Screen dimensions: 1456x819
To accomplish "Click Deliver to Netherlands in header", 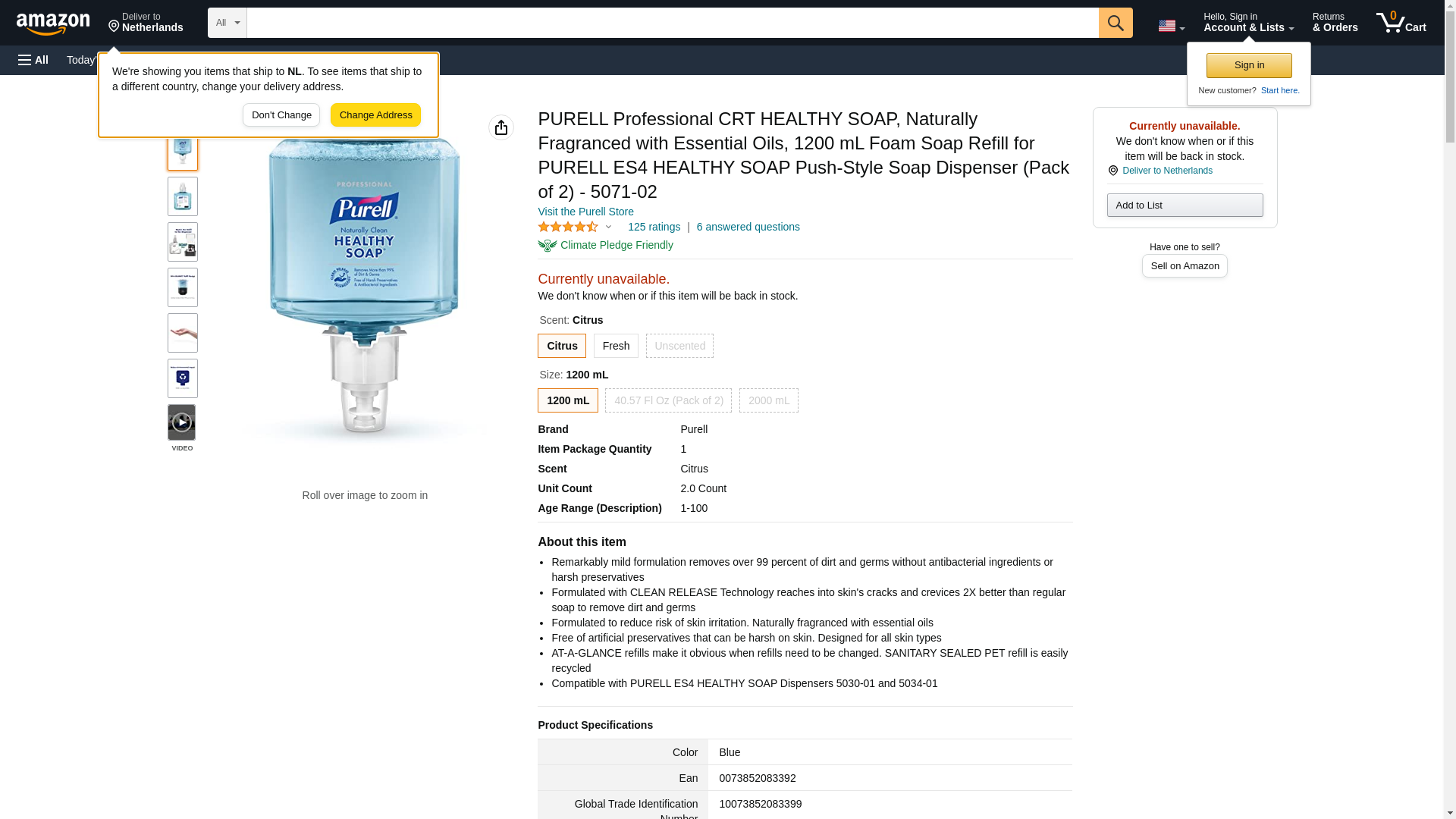I will pyautogui.click(x=146, y=23).
